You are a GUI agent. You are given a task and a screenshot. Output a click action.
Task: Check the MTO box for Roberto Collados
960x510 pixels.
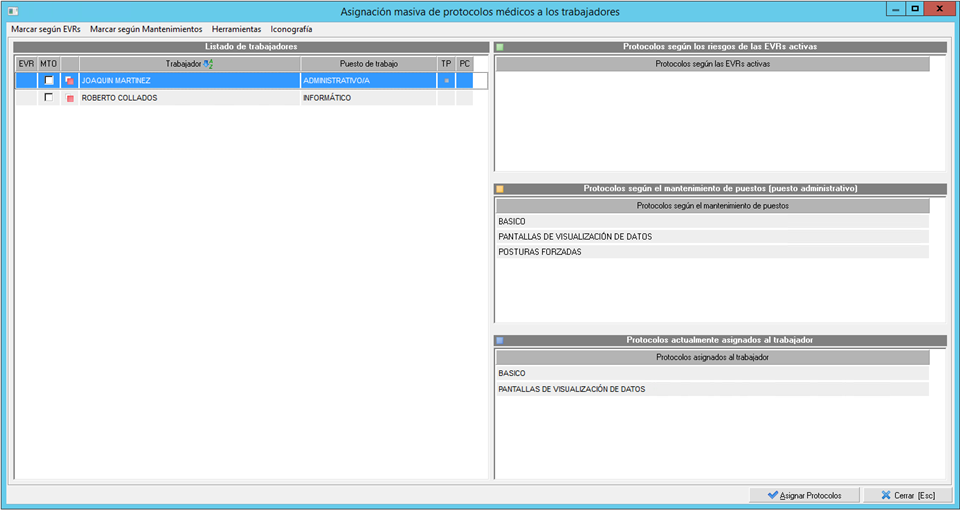click(x=48, y=98)
